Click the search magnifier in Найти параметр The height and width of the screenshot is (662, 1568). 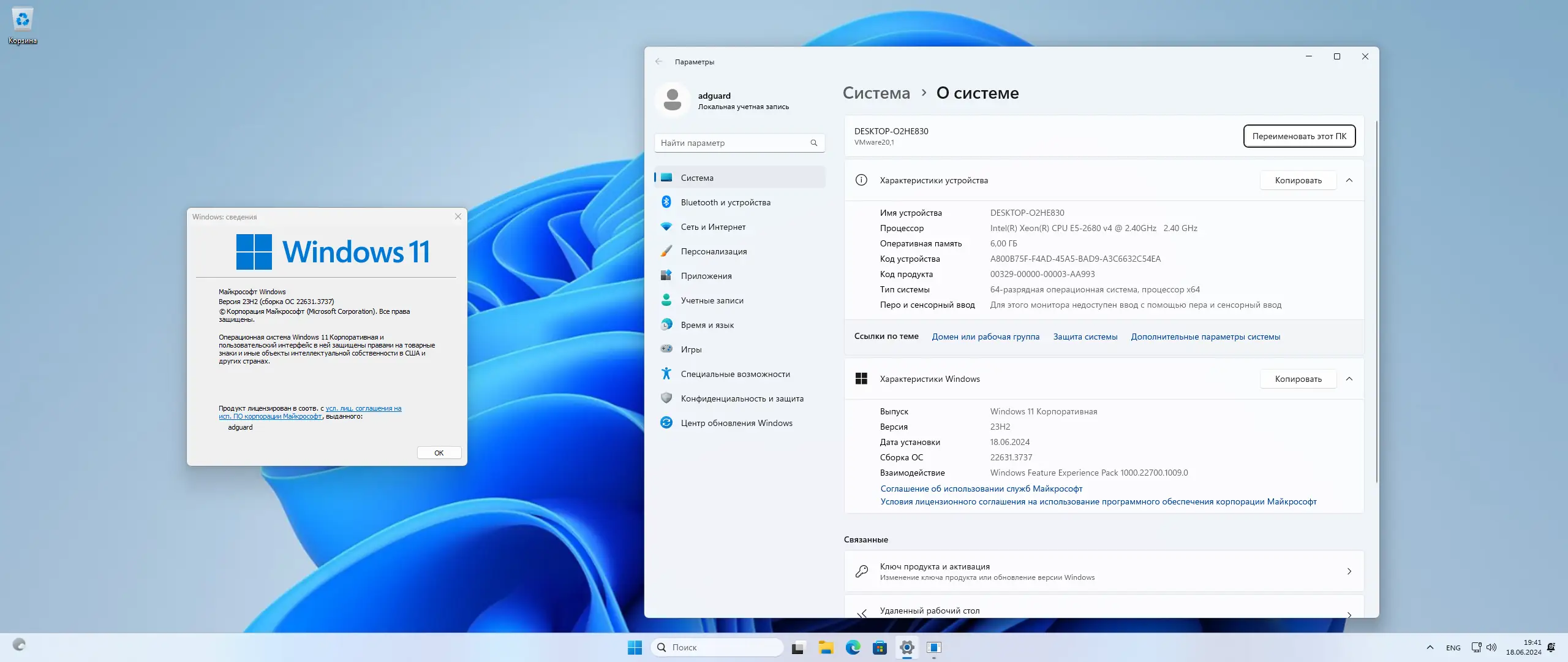point(814,143)
